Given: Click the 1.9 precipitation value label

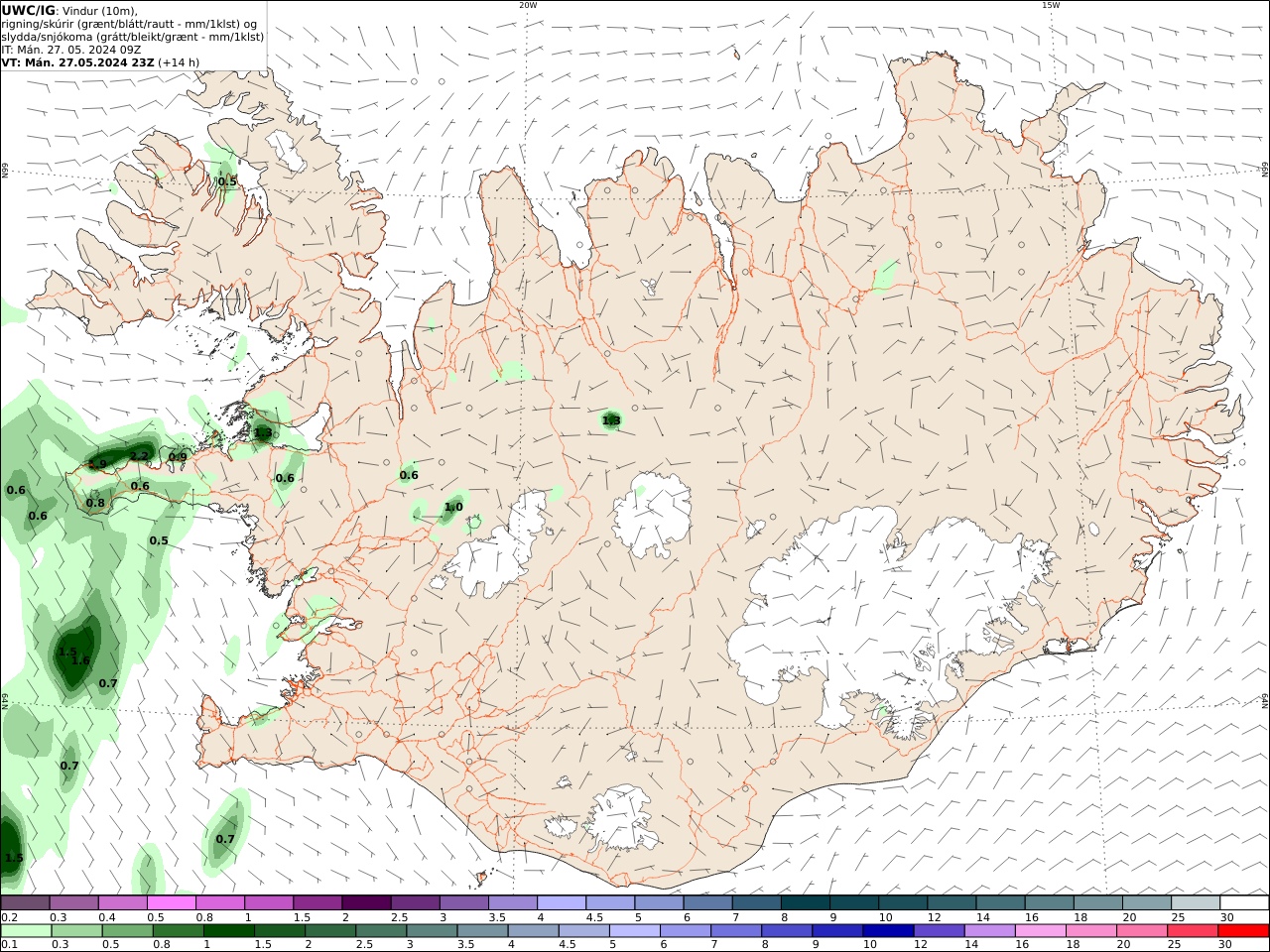Looking at the screenshot, I should point(97,464).
